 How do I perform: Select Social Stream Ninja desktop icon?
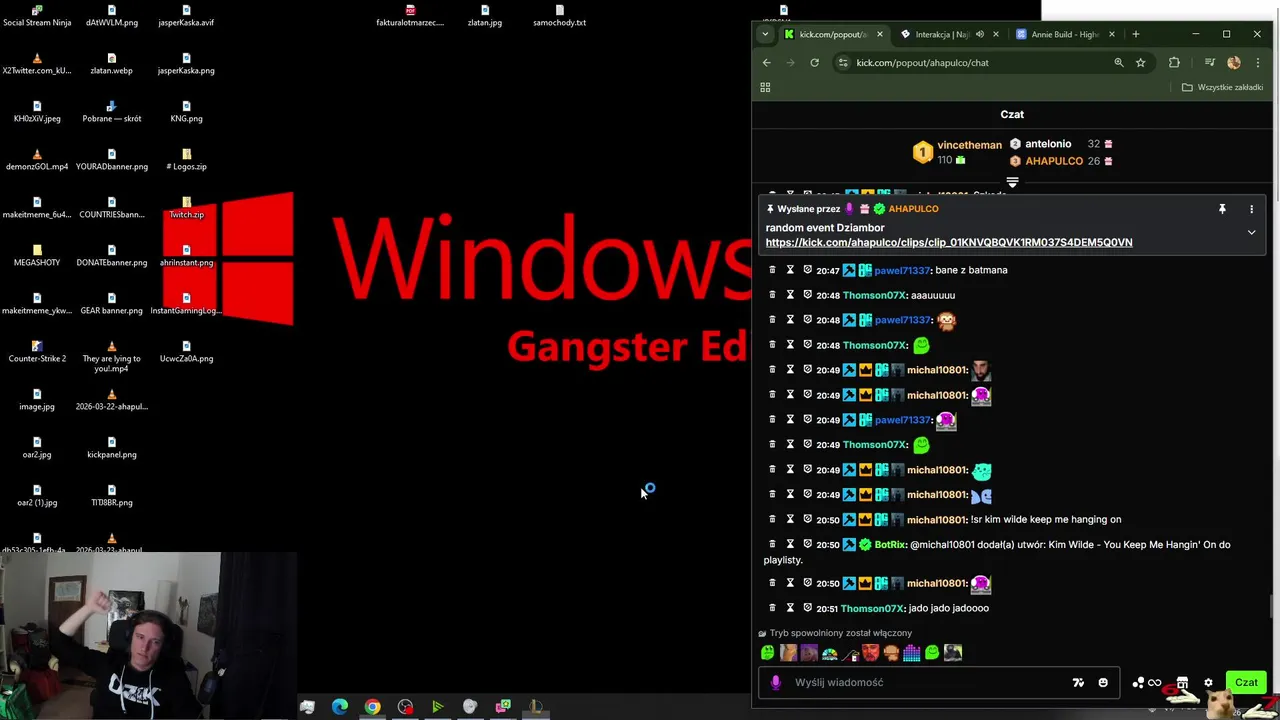tap(37, 14)
